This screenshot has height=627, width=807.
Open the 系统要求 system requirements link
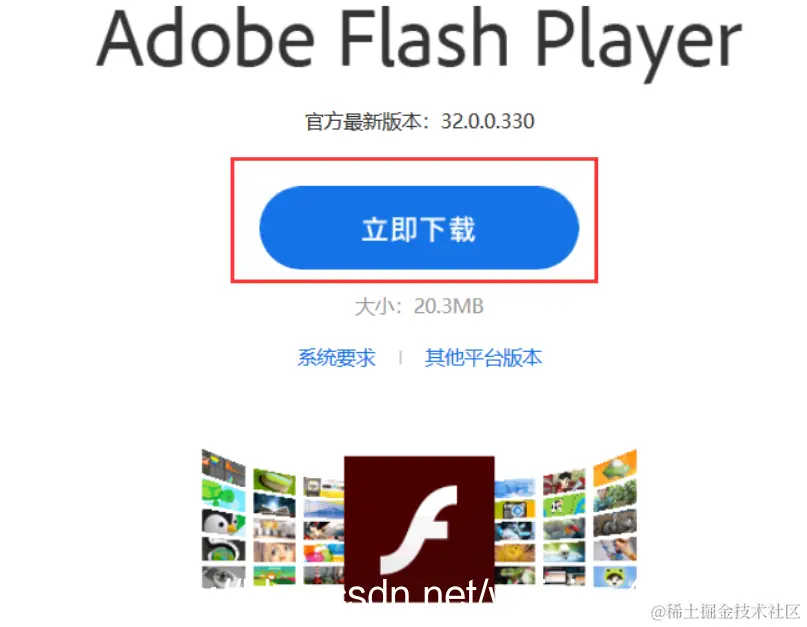(x=337, y=357)
